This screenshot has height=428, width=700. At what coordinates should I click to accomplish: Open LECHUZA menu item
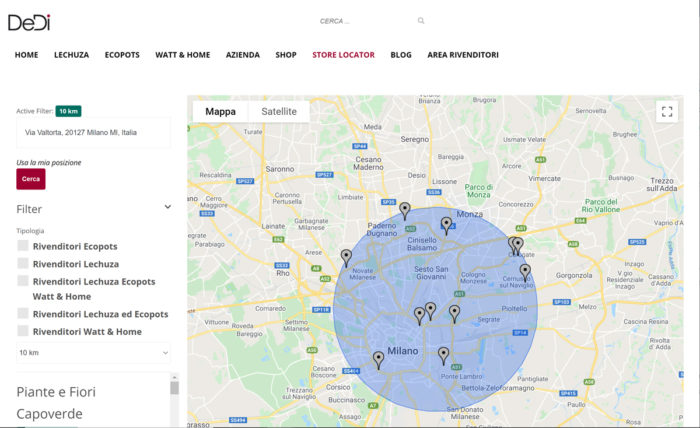coord(71,55)
